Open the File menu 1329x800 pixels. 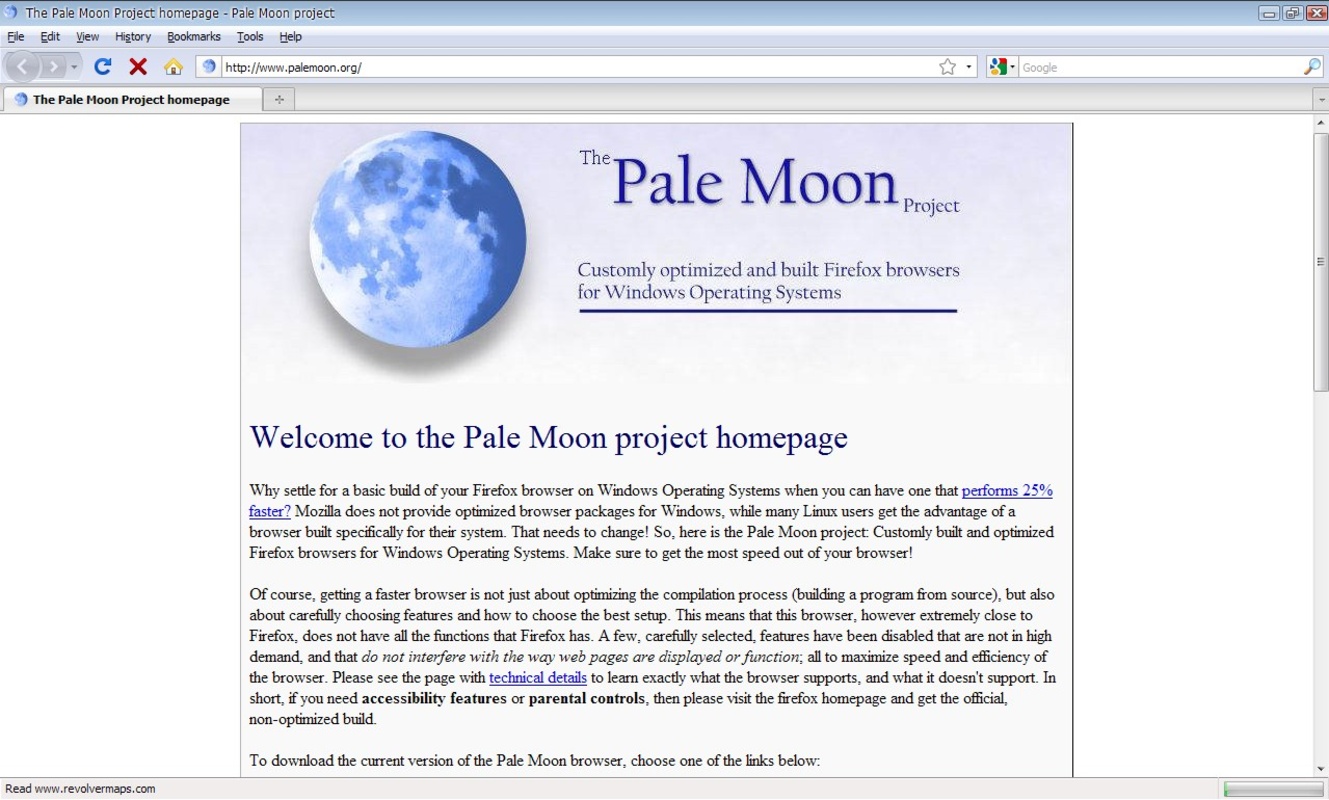pos(16,37)
